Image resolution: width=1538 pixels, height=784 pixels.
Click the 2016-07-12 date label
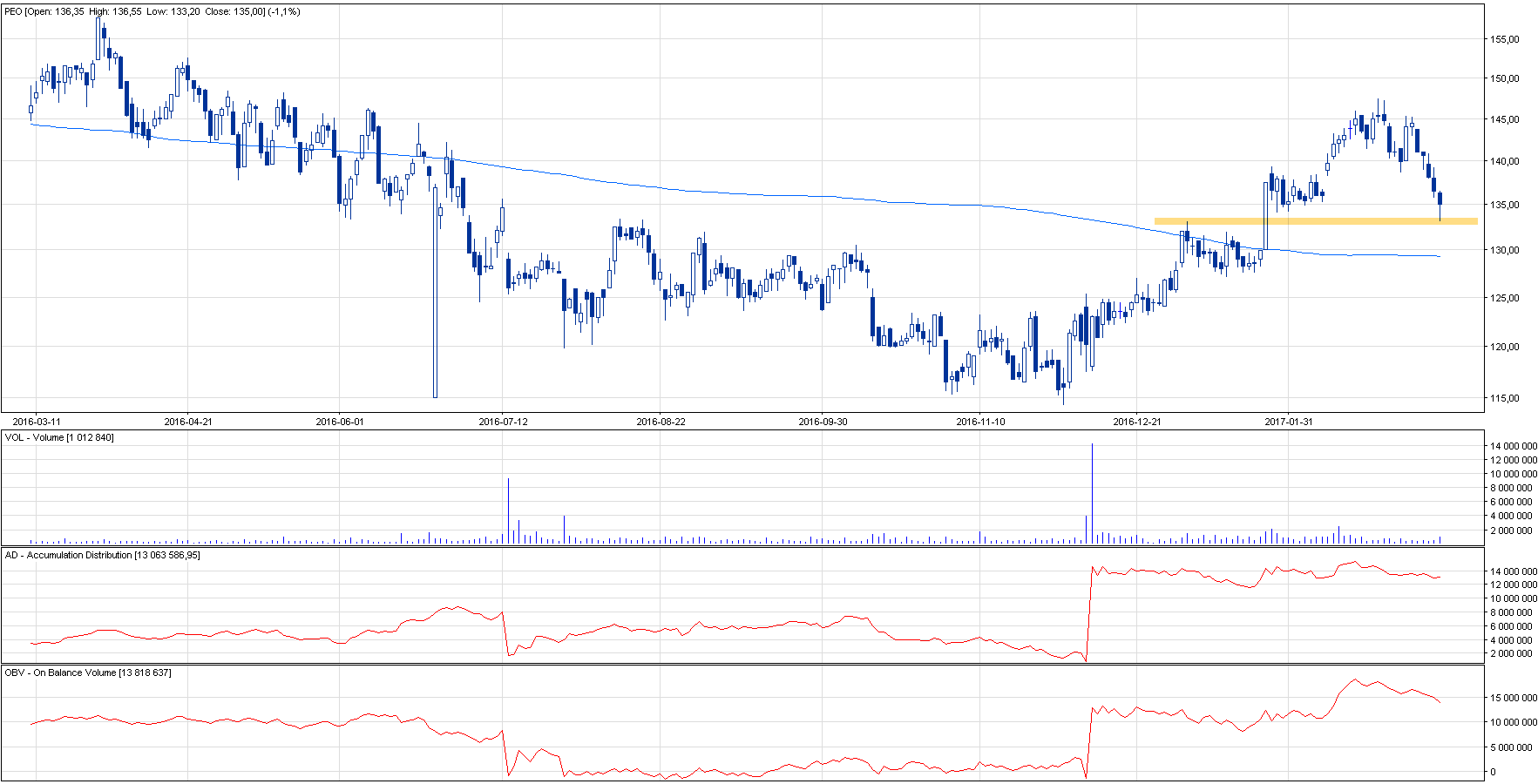coord(503,422)
